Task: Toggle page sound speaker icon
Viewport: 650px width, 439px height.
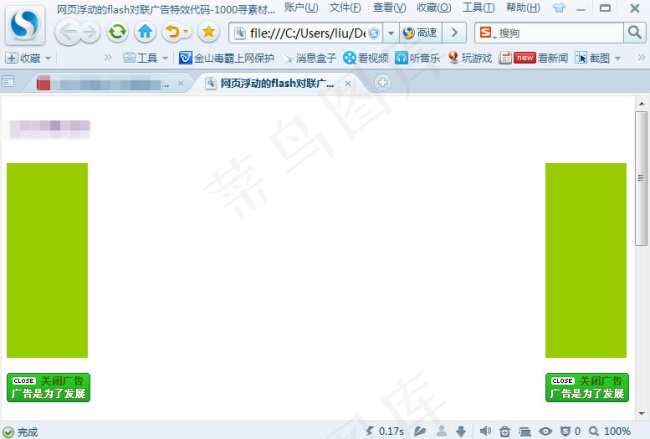Action: click(x=485, y=432)
